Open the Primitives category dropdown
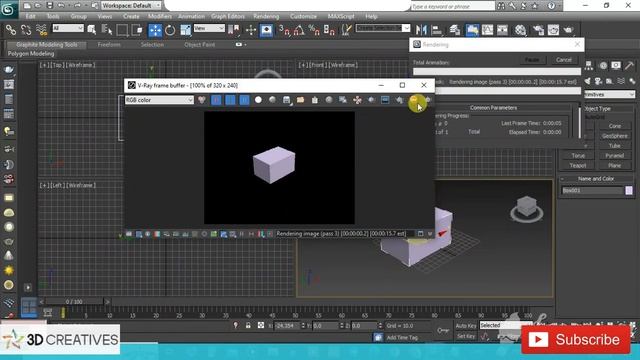 pos(609,94)
